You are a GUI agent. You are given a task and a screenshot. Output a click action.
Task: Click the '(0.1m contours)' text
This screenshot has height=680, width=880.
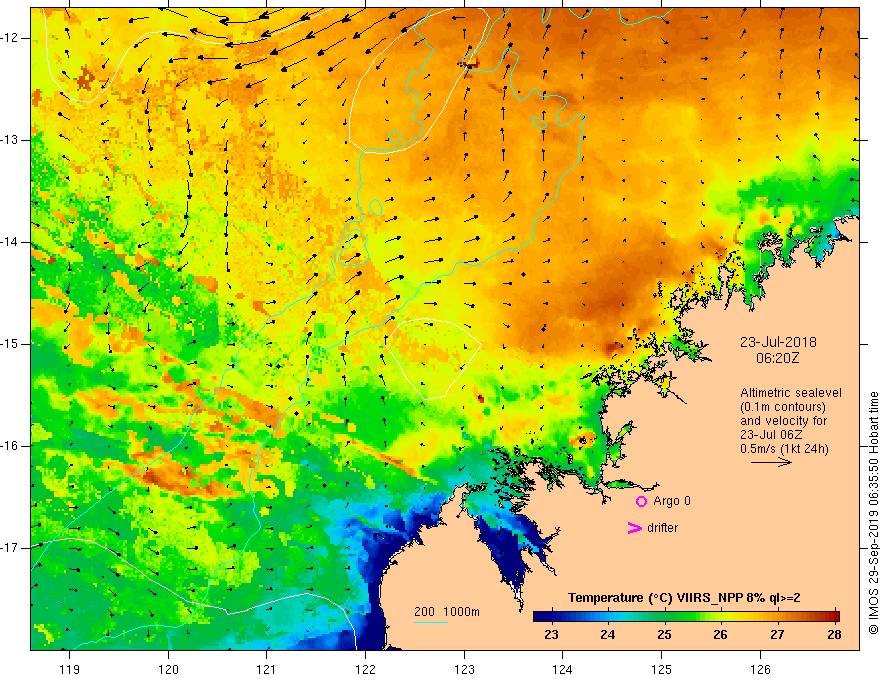pos(783,407)
